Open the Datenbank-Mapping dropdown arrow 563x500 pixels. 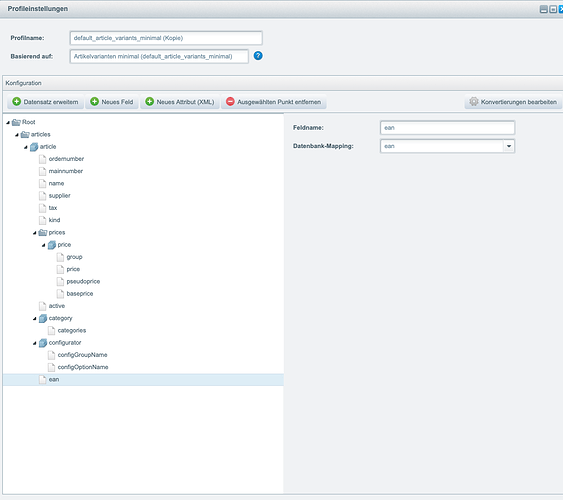point(509,146)
